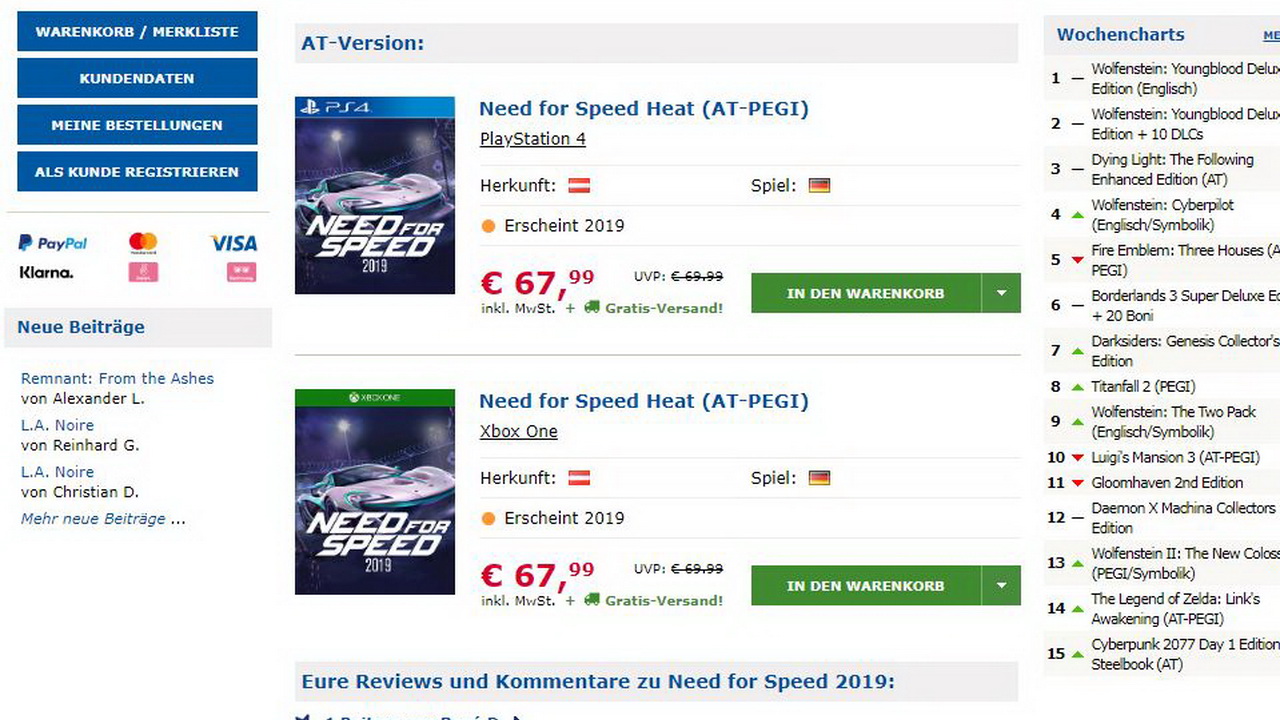Click the Xbox One Need for Speed cover thumbnail
The image size is (1280, 720).
[375, 492]
